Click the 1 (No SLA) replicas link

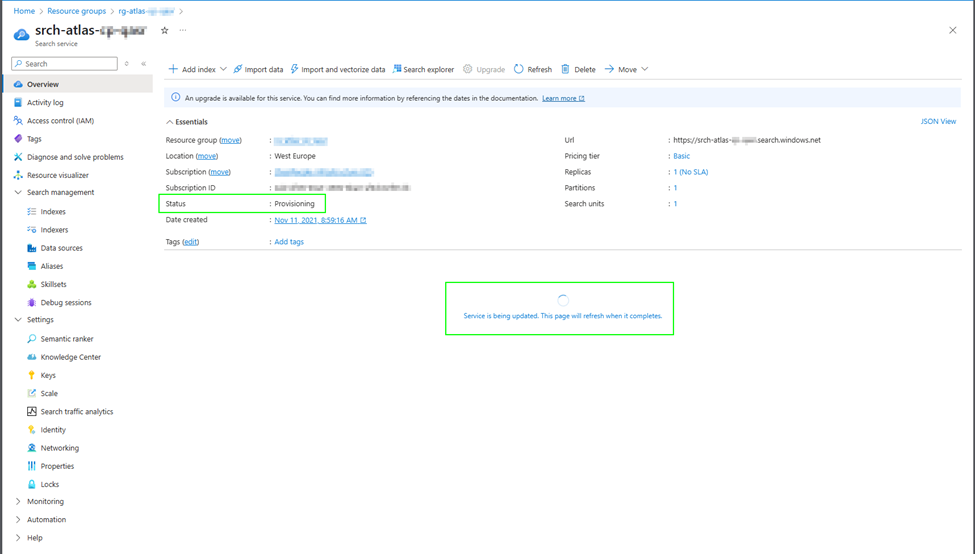(691, 172)
